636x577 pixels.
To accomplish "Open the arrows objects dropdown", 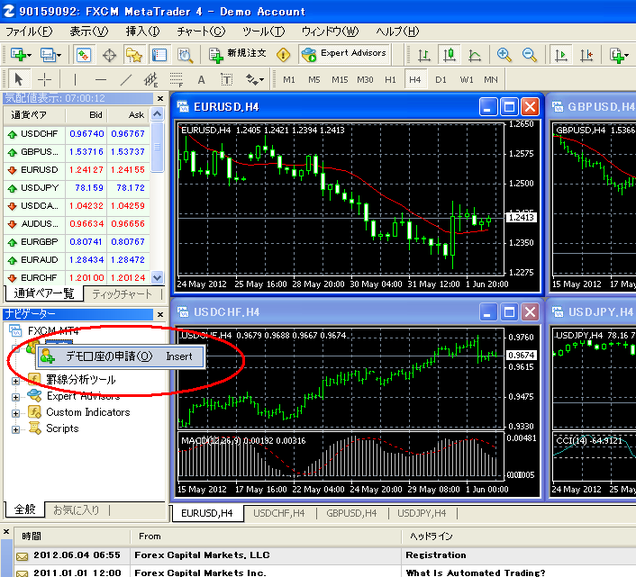I will click(255, 79).
